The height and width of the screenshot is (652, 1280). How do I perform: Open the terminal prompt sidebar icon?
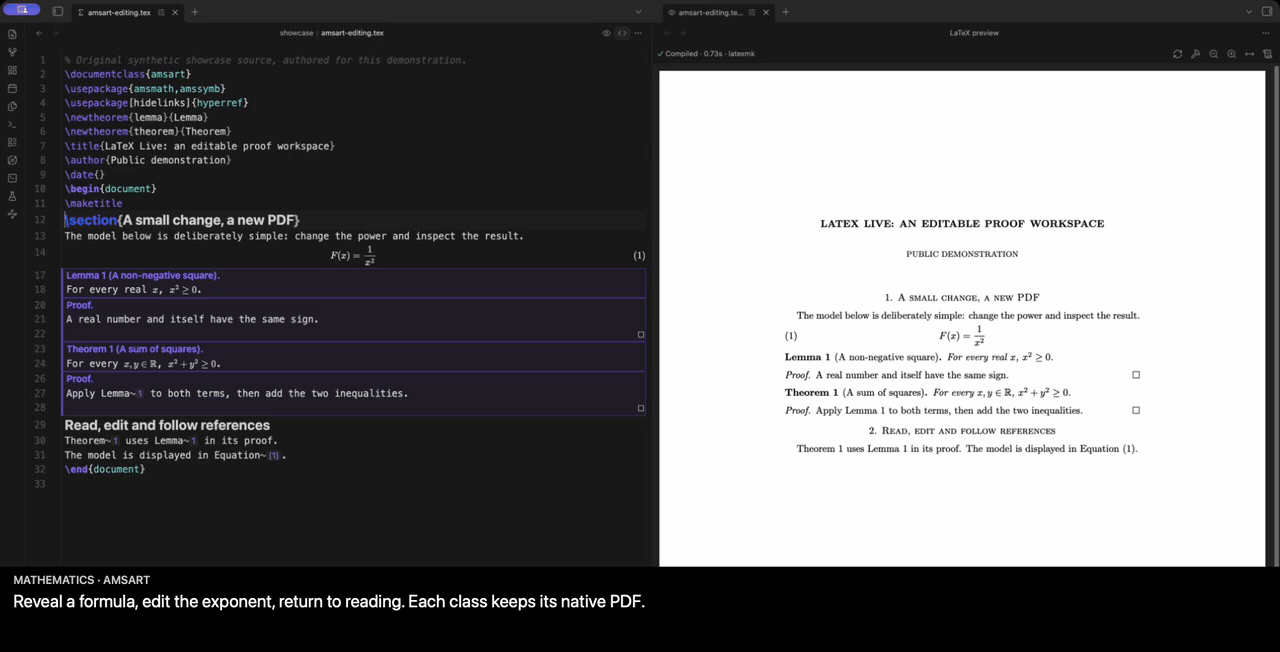tap(12, 124)
